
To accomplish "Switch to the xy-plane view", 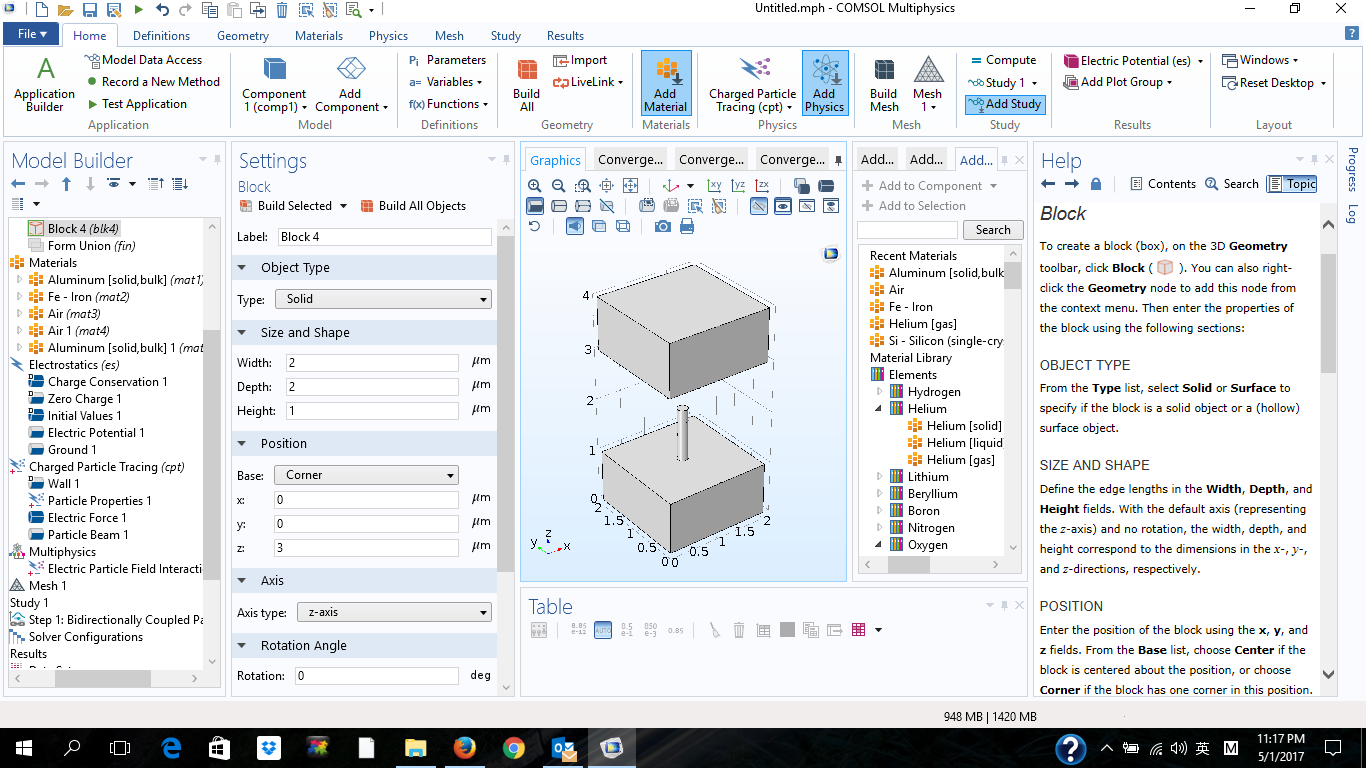I will (714, 185).
